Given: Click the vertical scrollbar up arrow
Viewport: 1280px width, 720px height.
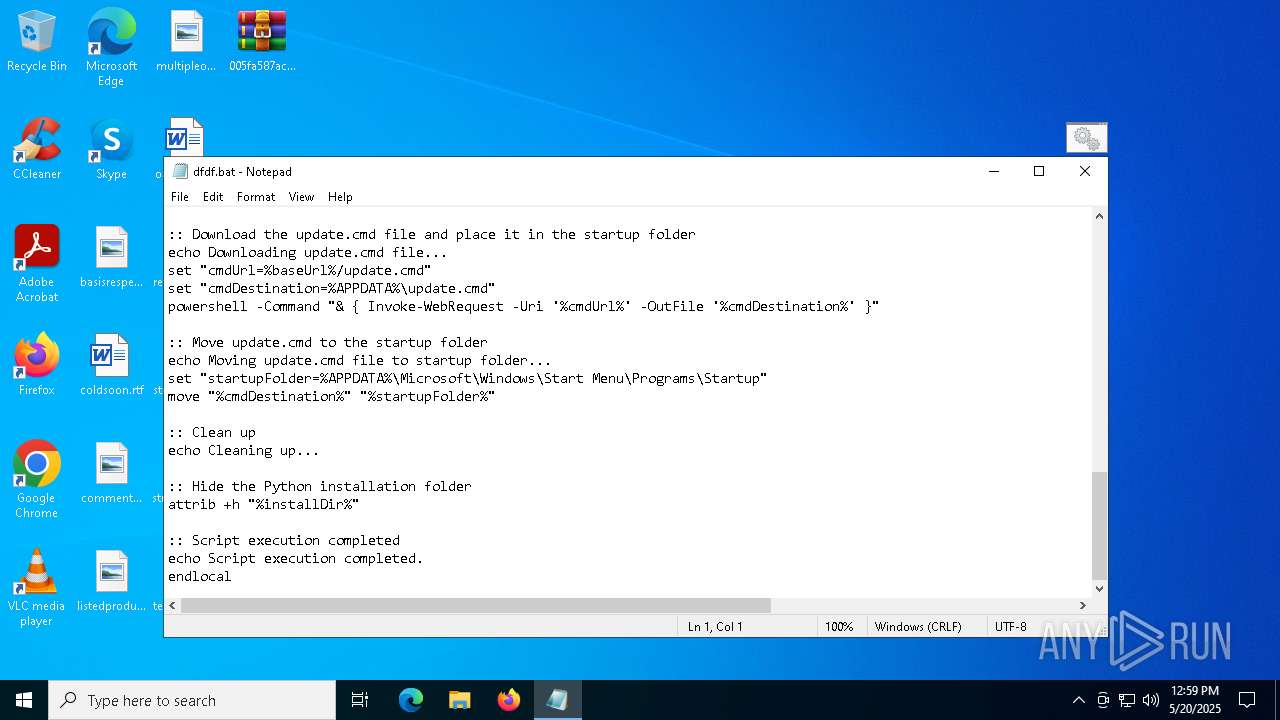Looking at the screenshot, I should click(1099, 216).
